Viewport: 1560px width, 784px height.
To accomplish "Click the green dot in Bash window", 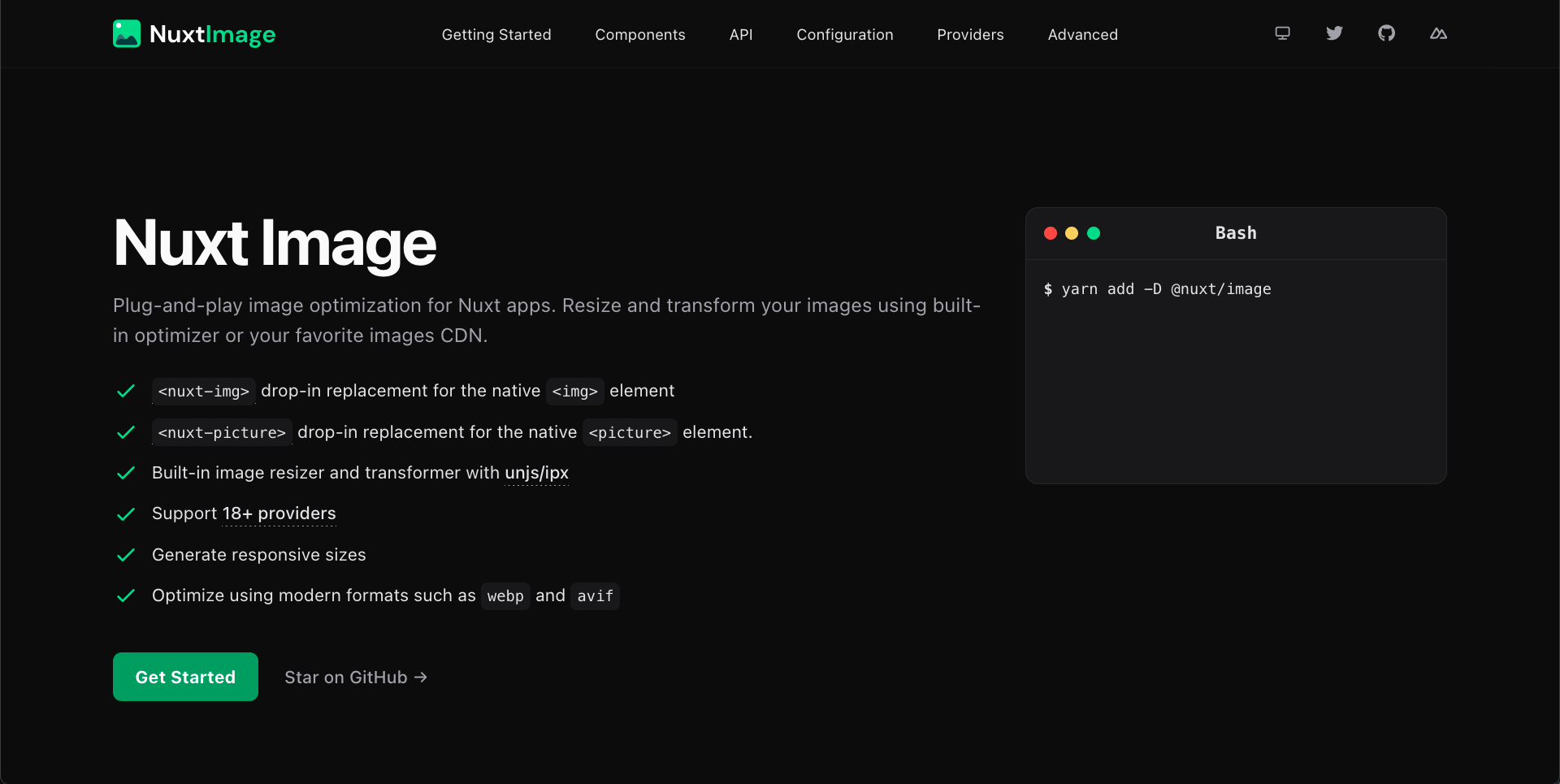I will (1094, 233).
